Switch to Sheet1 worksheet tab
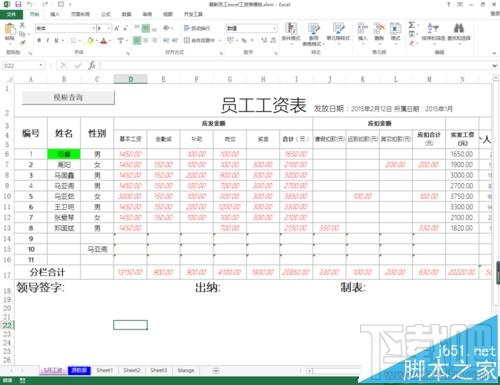Image resolution: width=500 pixels, height=385 pixels. pyautogui.click(x=104, y=370)
